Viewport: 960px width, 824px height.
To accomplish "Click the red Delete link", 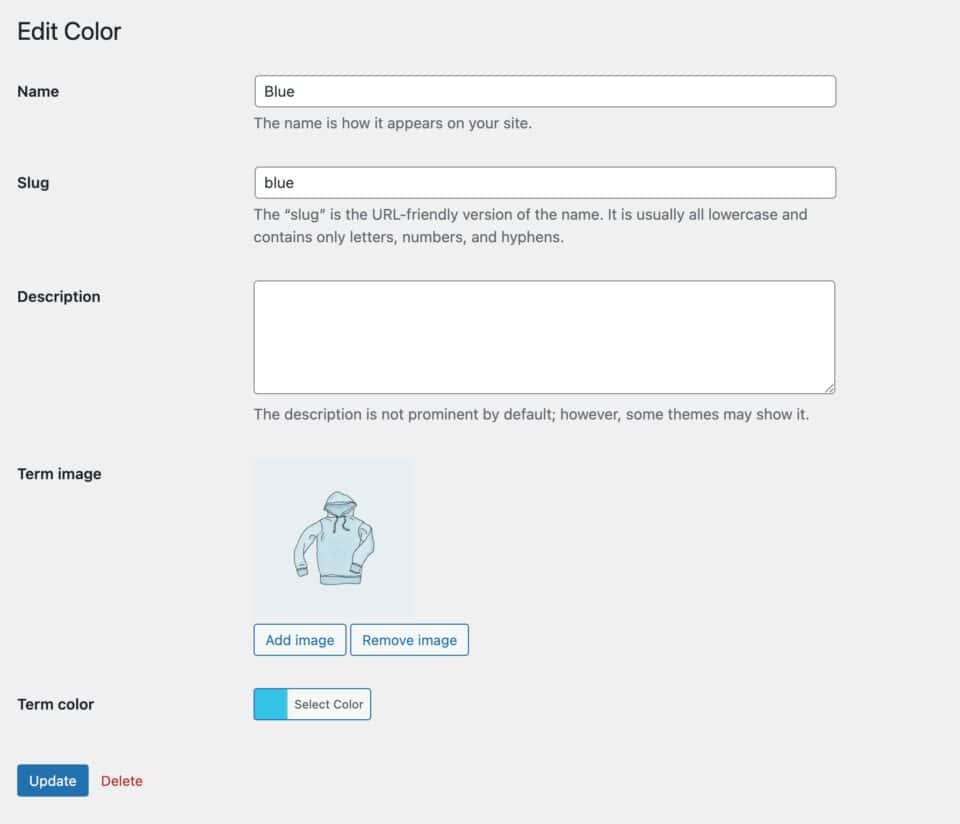I will coord(122,781).
